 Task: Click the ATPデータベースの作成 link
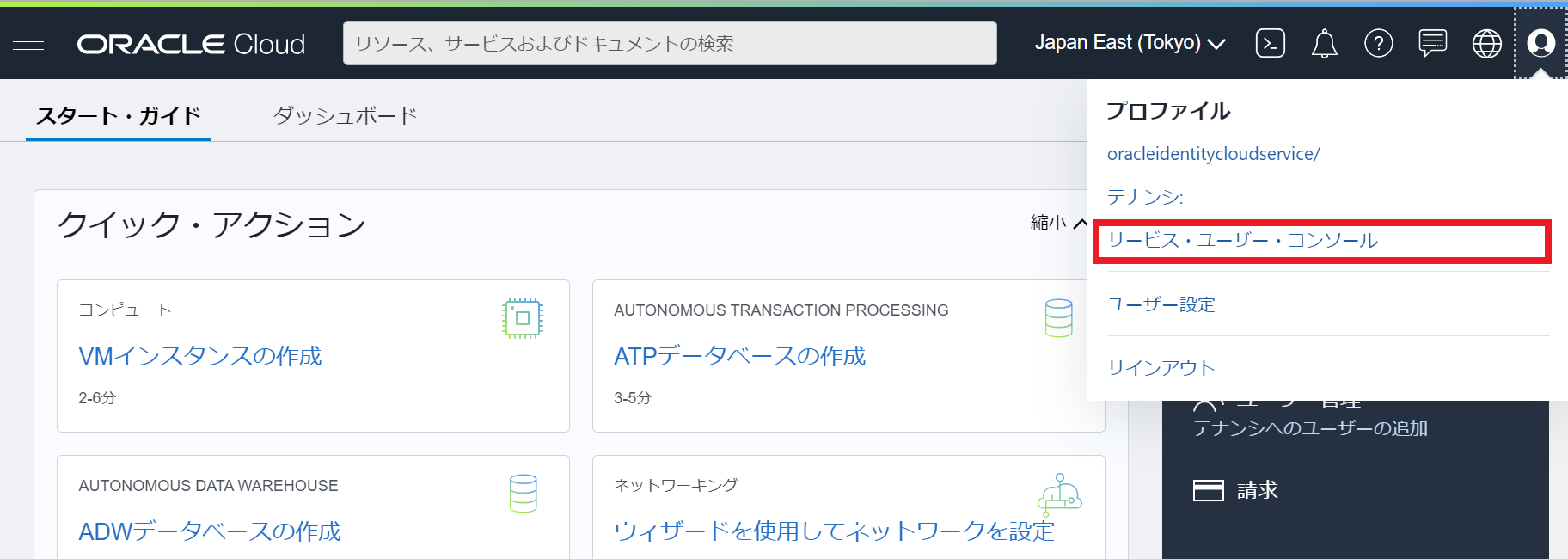tap(740, 356)
